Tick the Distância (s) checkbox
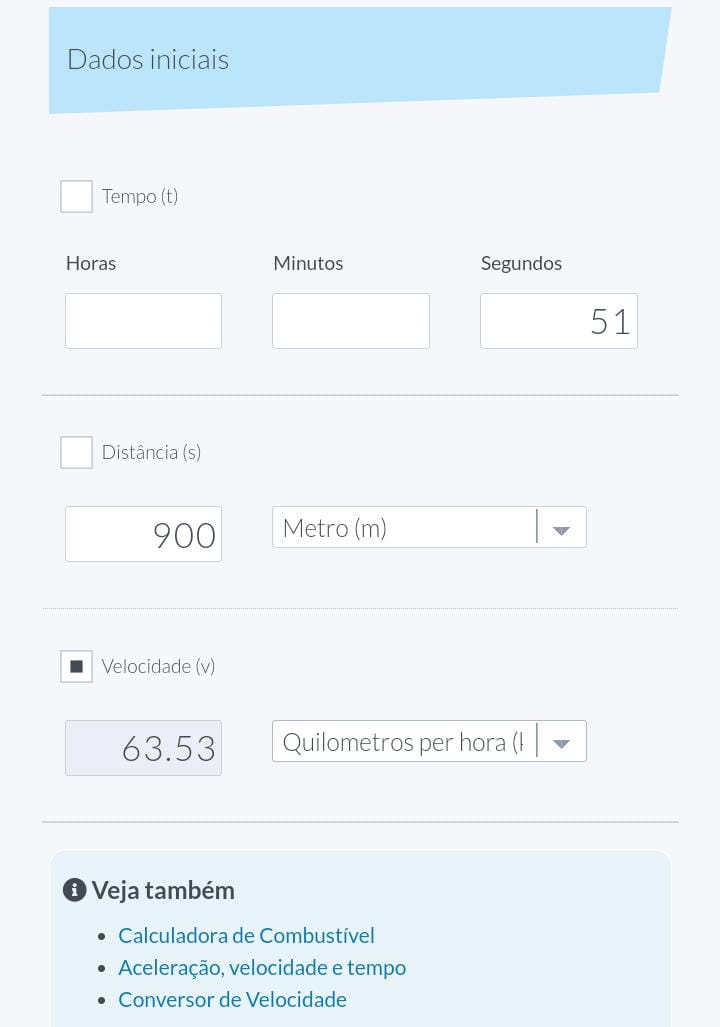This screenshot has width=720, height=1027. [76, 452]
